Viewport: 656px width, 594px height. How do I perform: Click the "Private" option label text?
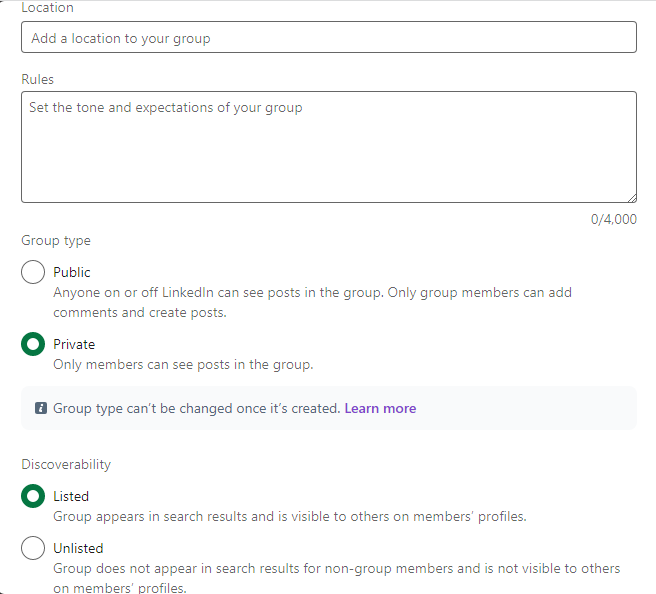[74, 344]
